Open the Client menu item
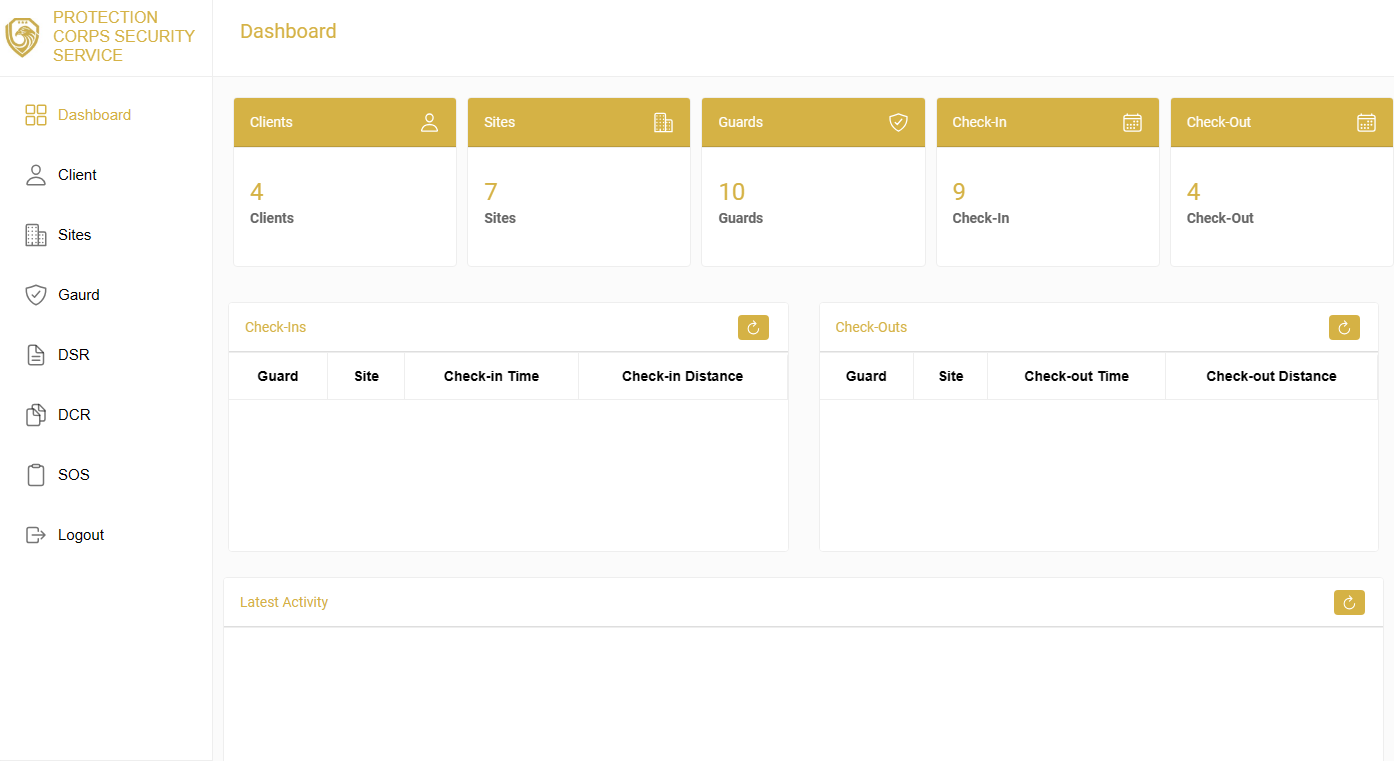 77,175
